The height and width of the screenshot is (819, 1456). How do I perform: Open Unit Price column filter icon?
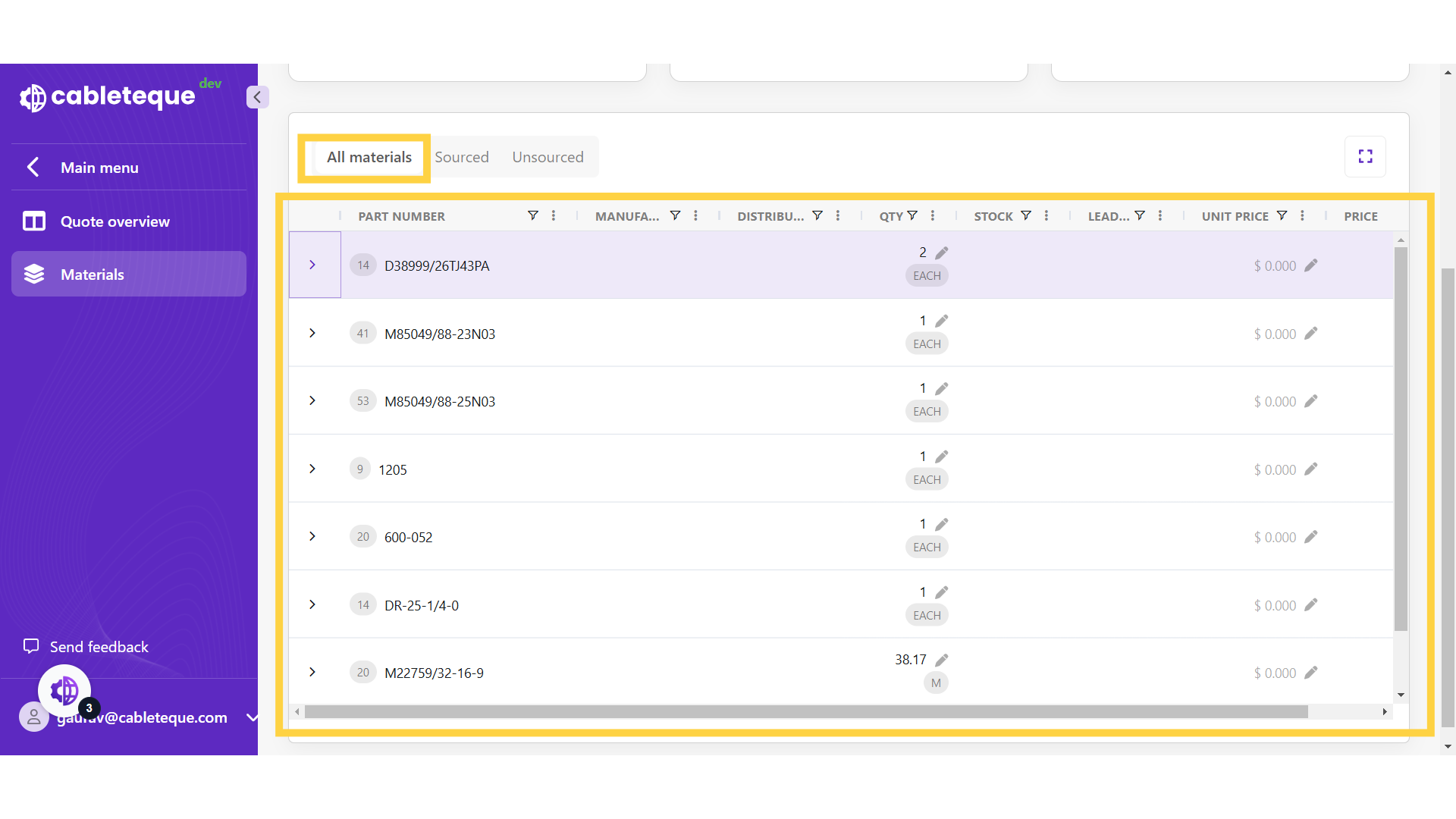pyautogui.click(x=1282, y=216)
